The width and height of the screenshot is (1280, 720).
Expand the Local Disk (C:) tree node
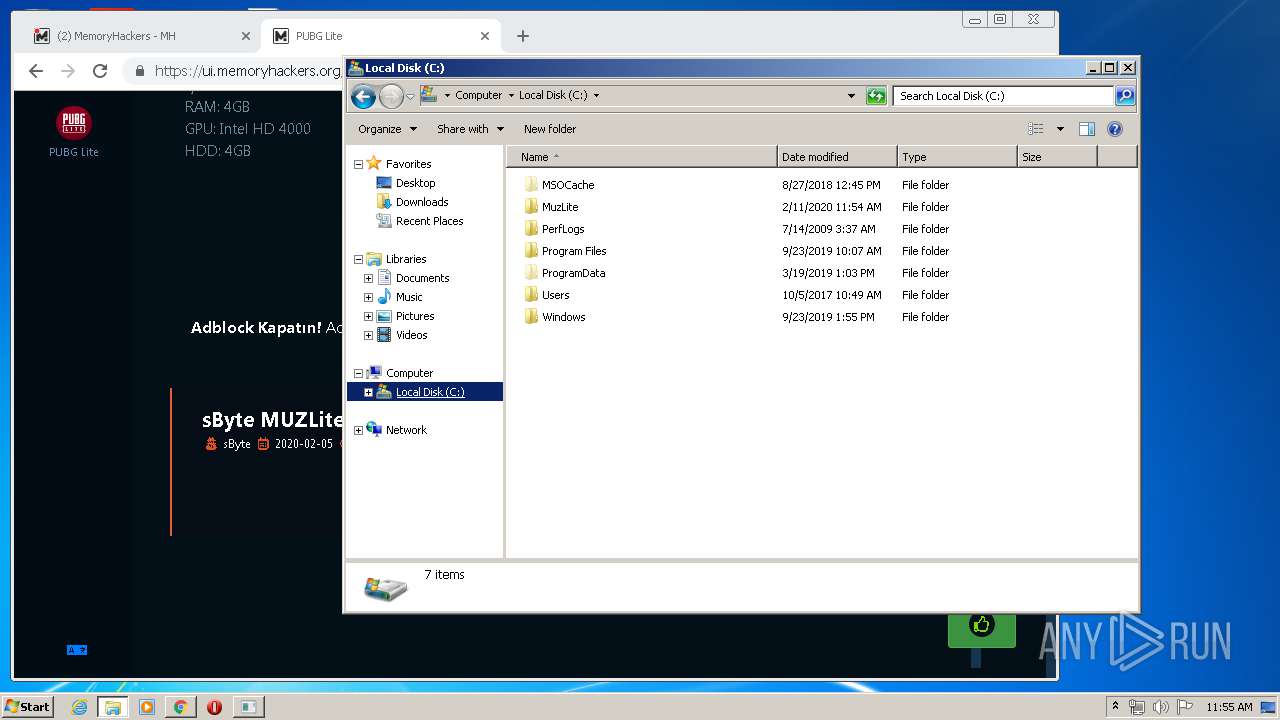point(368,392)
